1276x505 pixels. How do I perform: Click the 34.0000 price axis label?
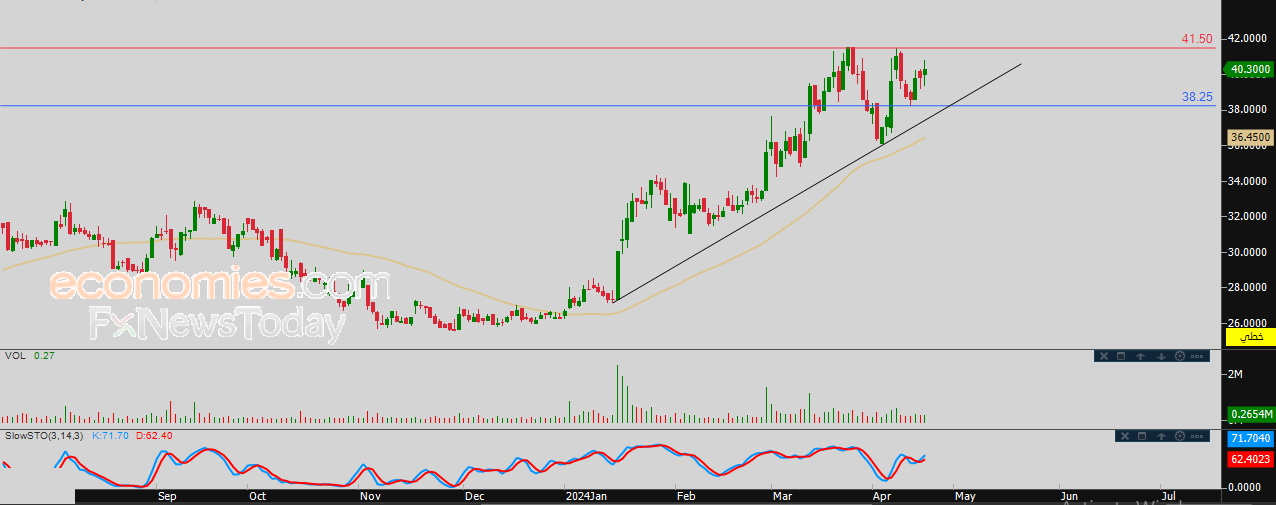pyautogui.click(x=1249, y=181)
